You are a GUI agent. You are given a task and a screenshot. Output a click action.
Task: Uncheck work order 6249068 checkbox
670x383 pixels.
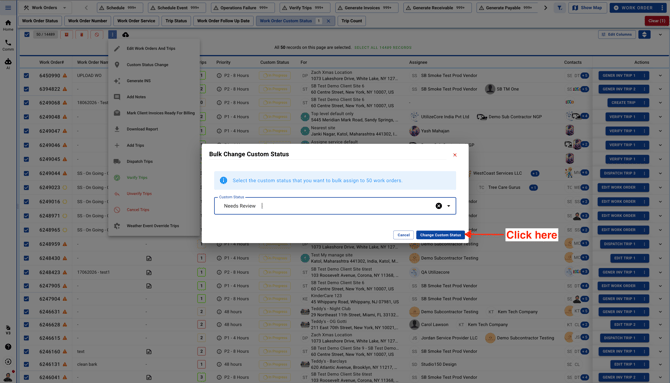(x=26, y=103)
